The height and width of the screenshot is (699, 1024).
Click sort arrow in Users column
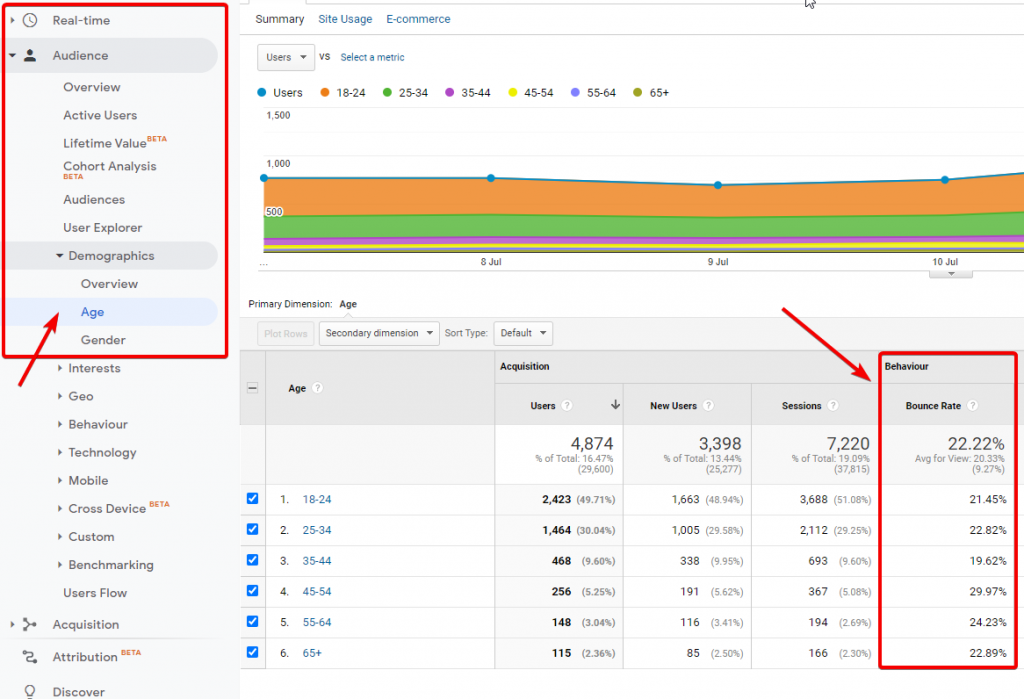pyautogui.click(x=615, y=405)
